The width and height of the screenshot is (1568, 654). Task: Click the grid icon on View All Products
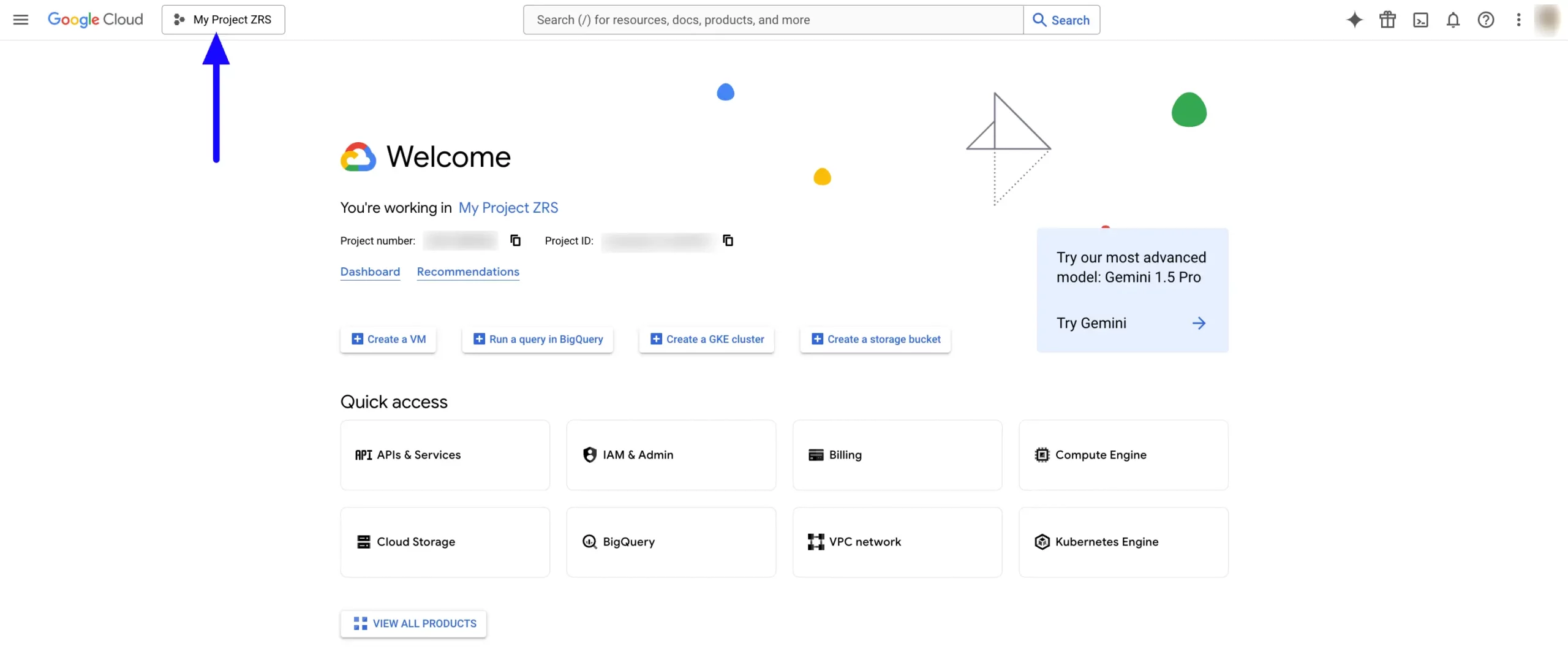click(x=360, y=623)
